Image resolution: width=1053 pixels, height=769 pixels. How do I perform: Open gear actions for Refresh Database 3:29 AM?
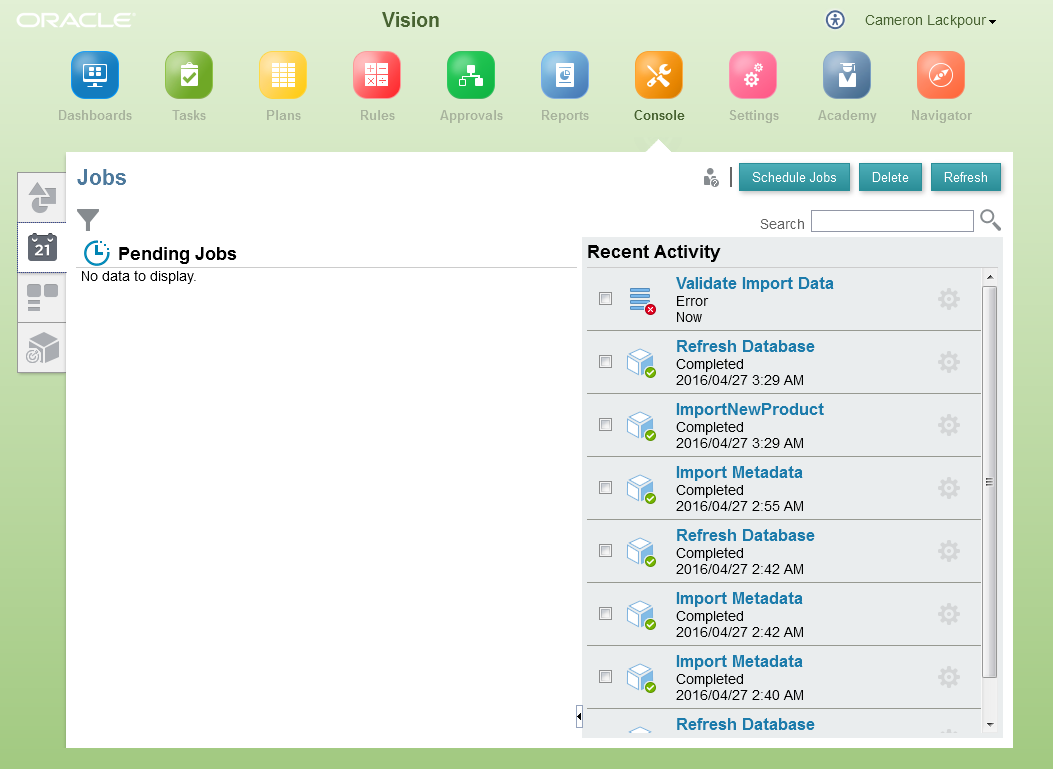point(948,362)
